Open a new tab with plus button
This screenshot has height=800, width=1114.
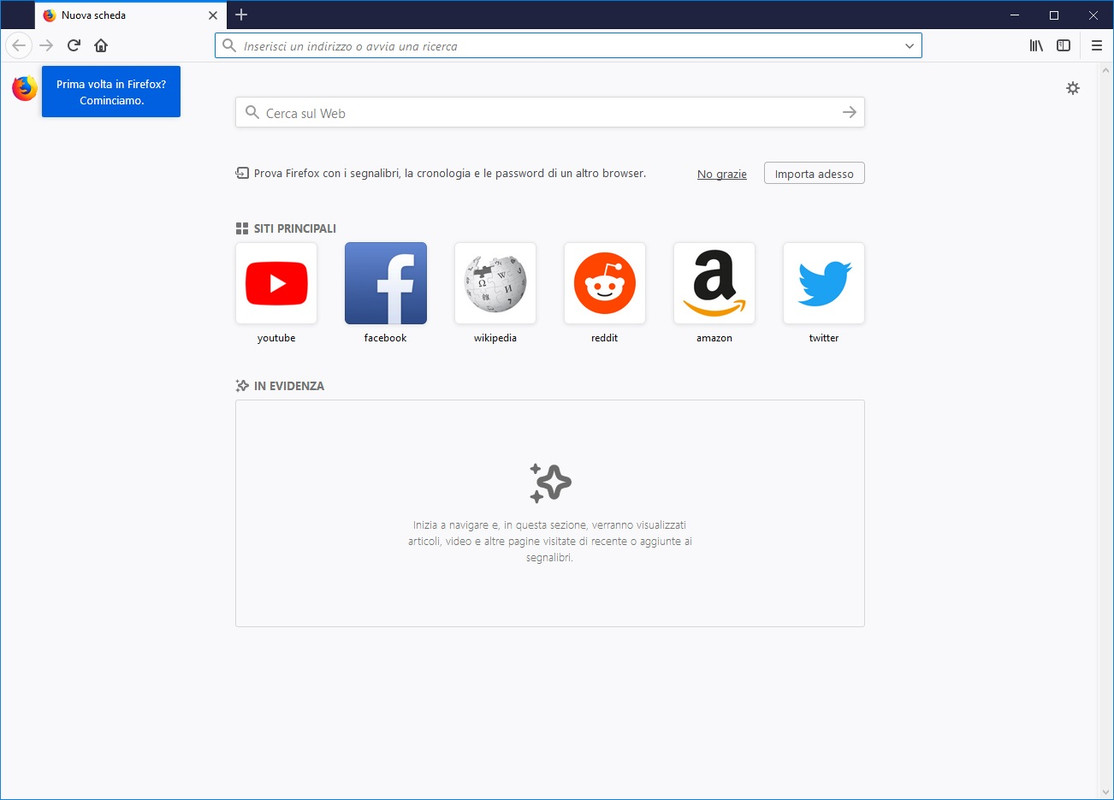pyautogui.click(x=242, y=15)
